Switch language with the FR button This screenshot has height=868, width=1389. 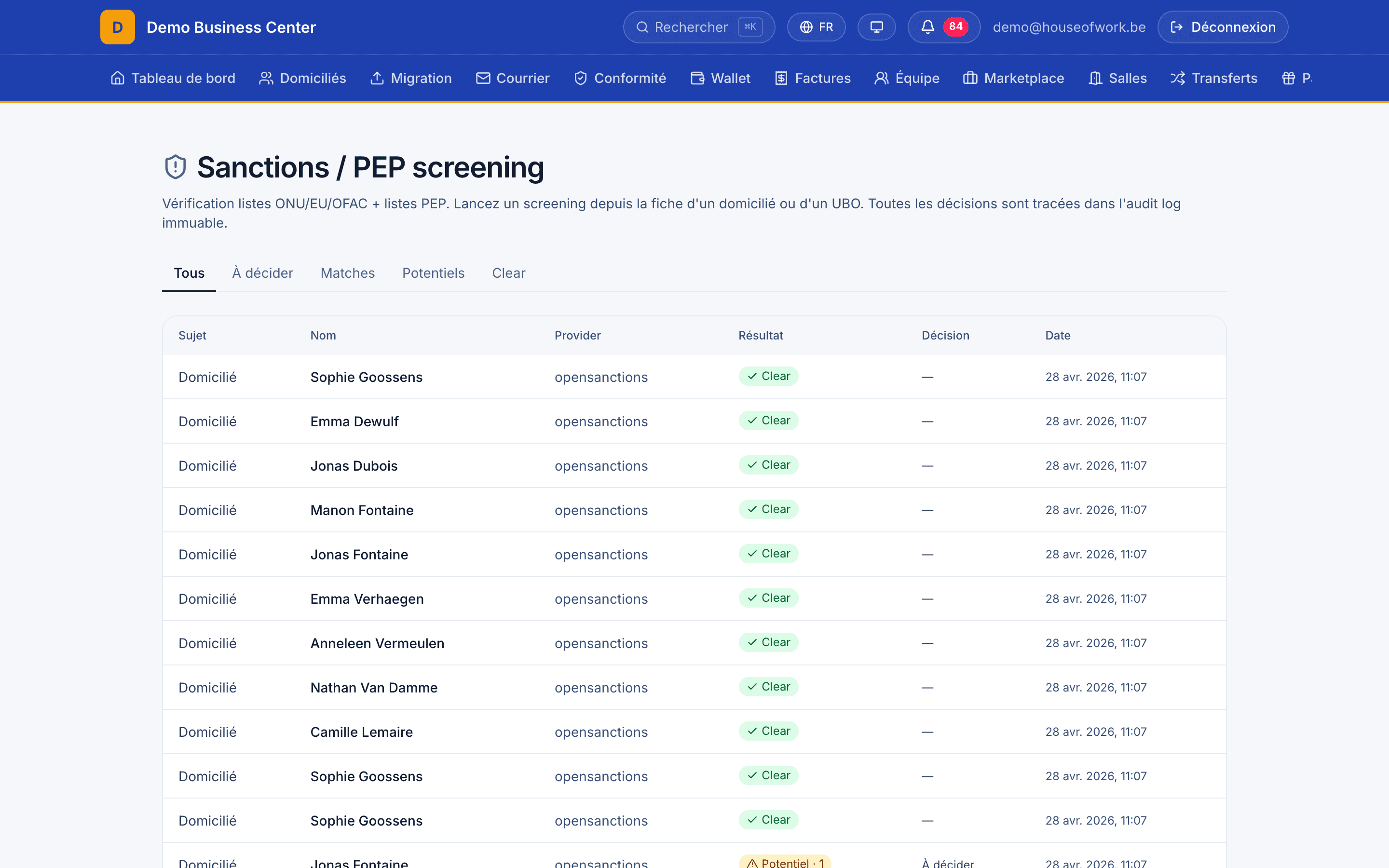pos(816,27)
